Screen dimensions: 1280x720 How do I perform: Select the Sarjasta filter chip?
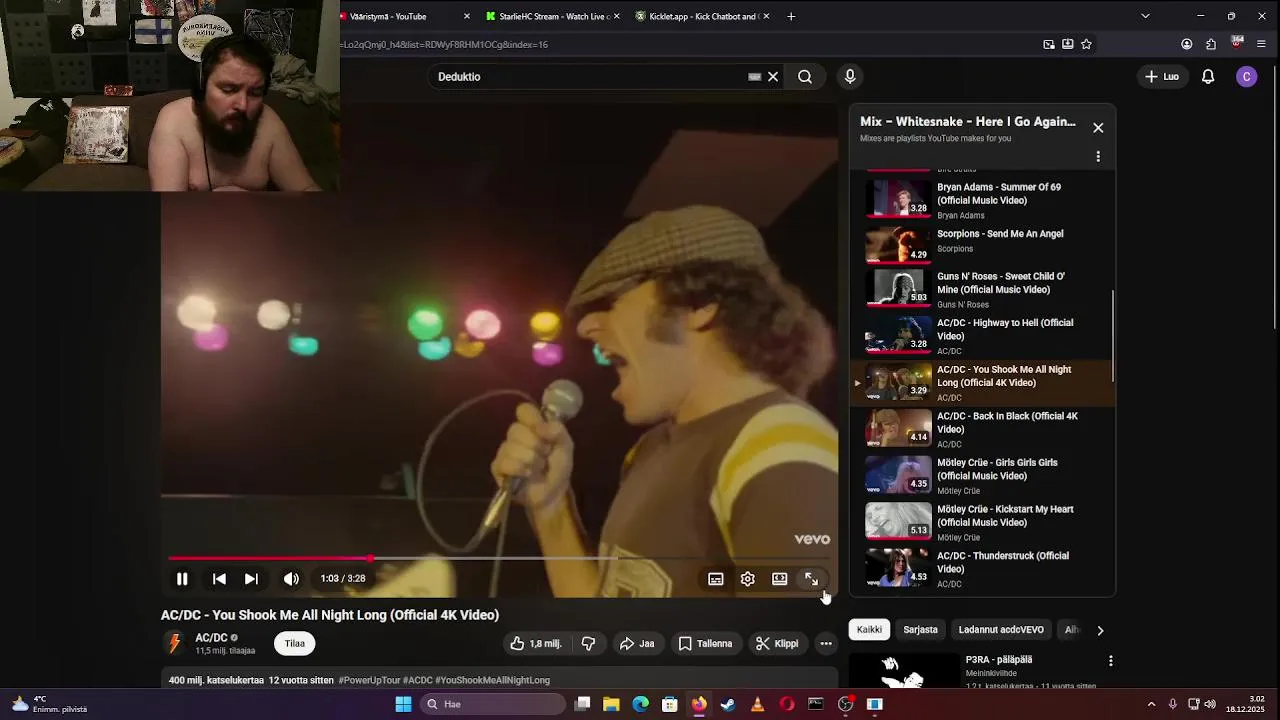920,630
